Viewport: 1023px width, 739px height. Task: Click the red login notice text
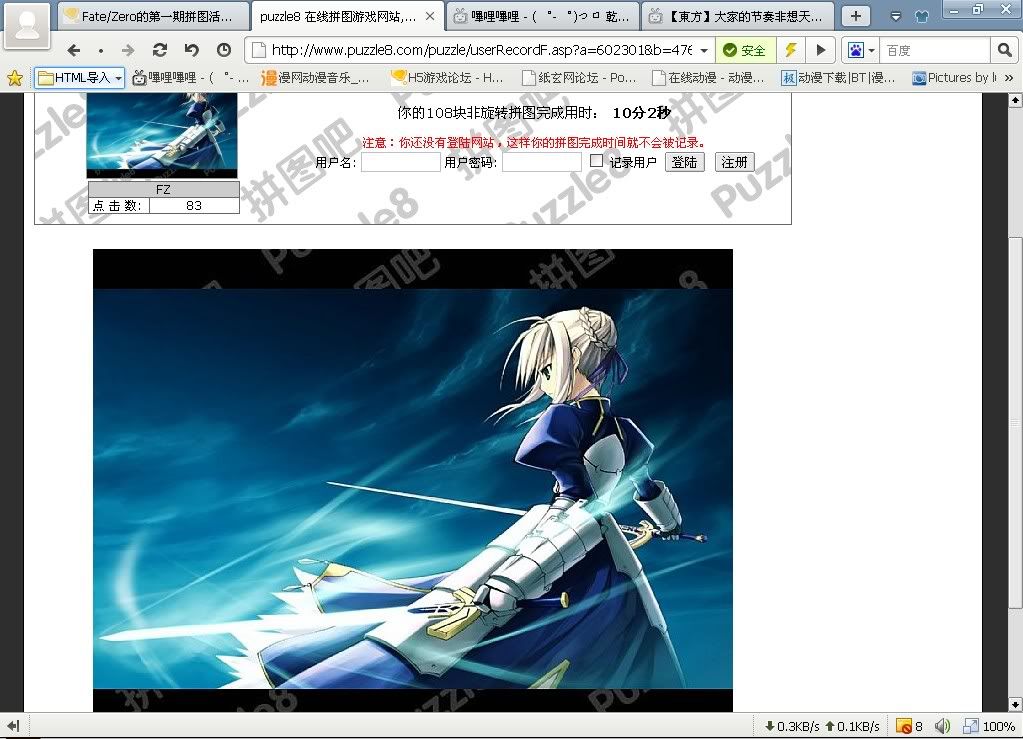click(534, 142)
